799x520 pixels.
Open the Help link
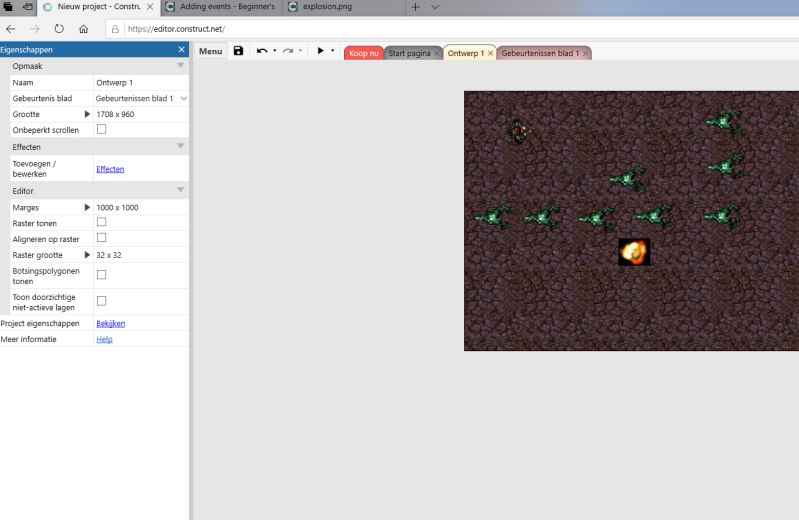coord(104,340)
